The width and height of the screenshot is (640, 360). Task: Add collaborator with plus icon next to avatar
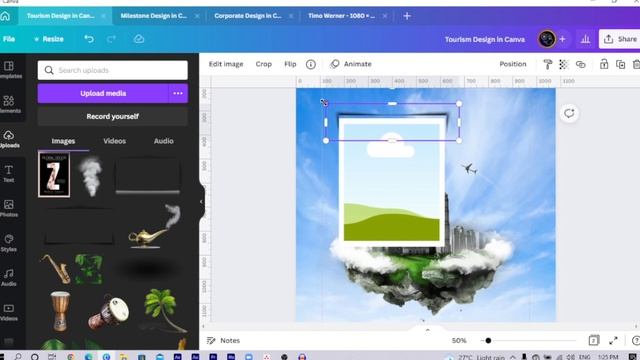(x=562, y=39)
